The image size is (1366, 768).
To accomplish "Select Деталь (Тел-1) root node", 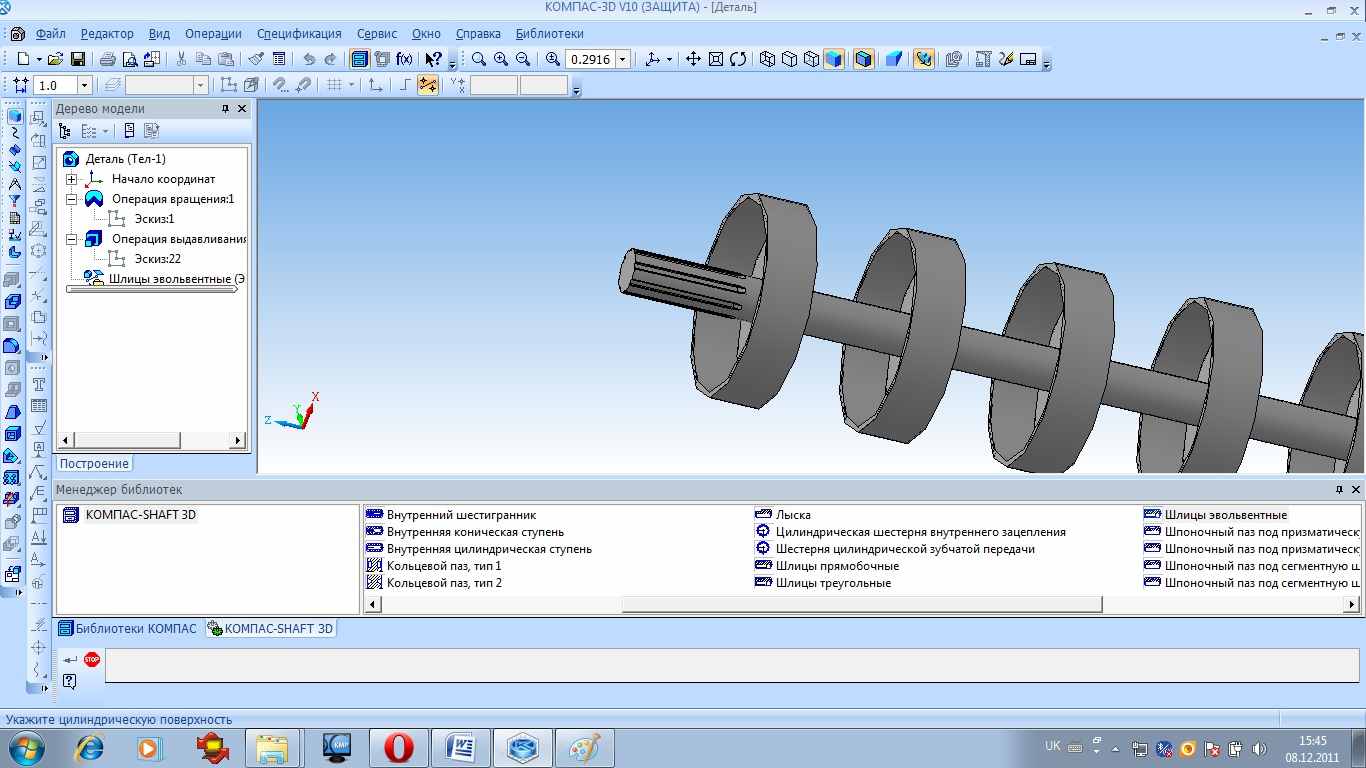I will (125, 159).
